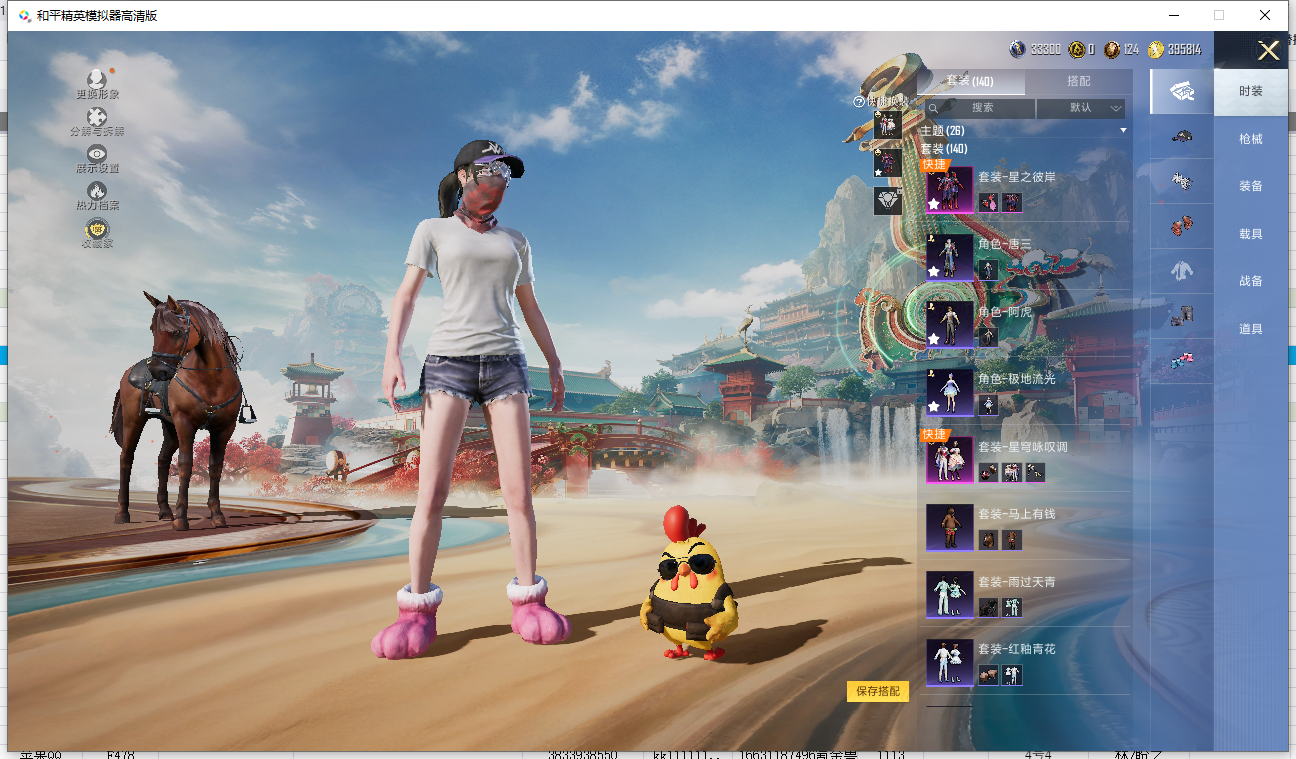Select the first quick-swap outfit slot
This screenshot has height=759, width=1296.
tap(887, 125)
